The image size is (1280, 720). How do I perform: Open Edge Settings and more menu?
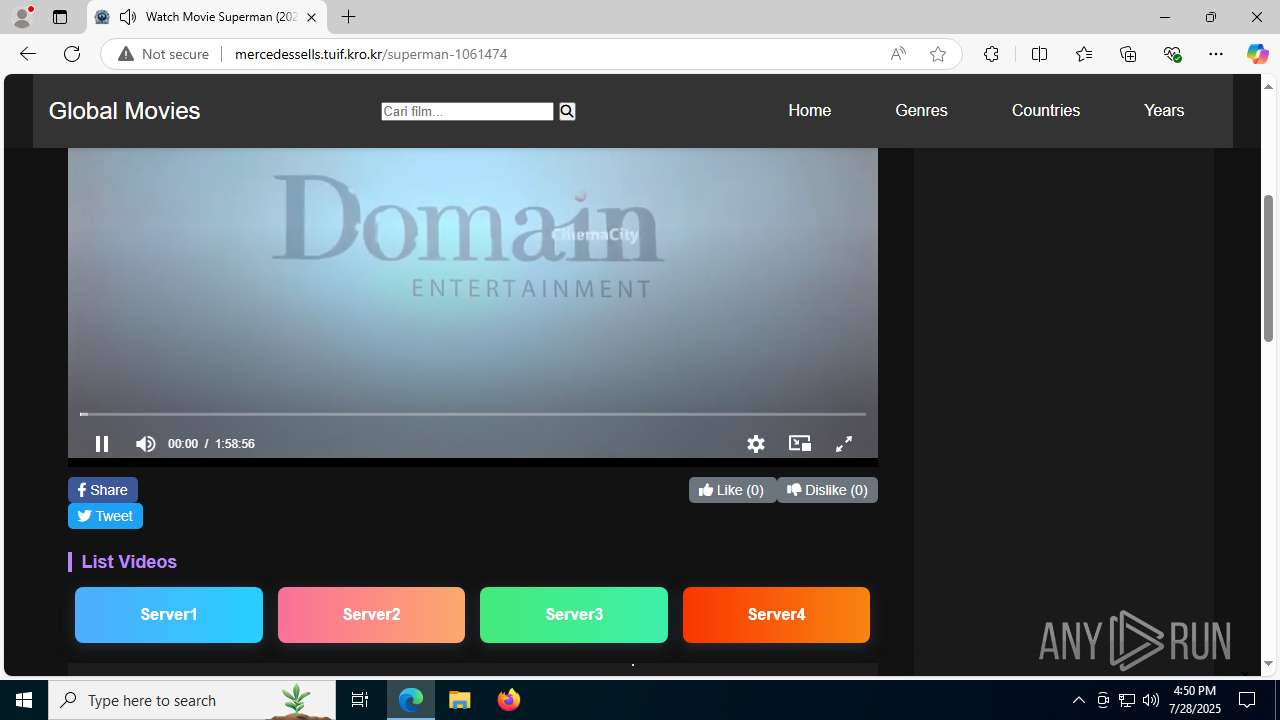pyautogui.click(x=1216, y=54)
